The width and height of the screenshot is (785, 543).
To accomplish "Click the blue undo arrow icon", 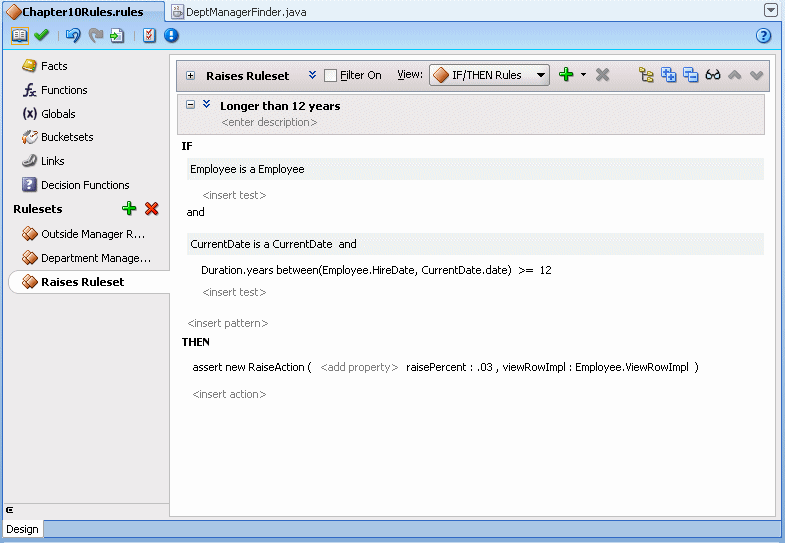I will click(73, 35).
